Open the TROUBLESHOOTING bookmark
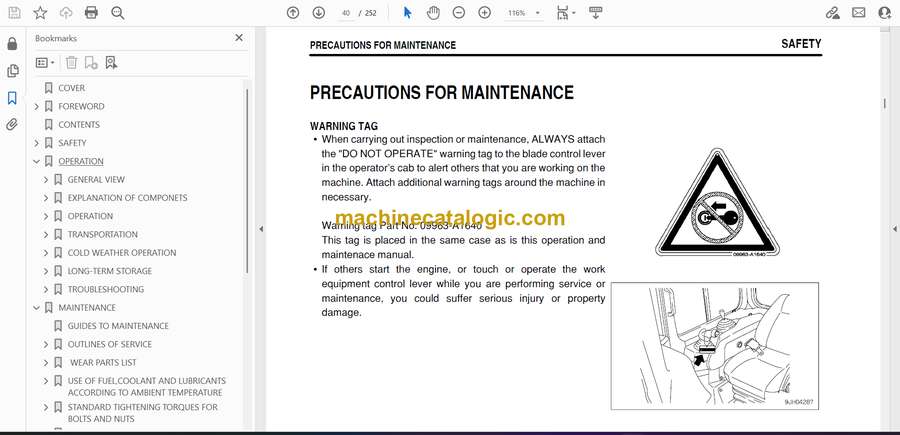The height and width of the screenshot is (435, 900). [x=106, y=289]
